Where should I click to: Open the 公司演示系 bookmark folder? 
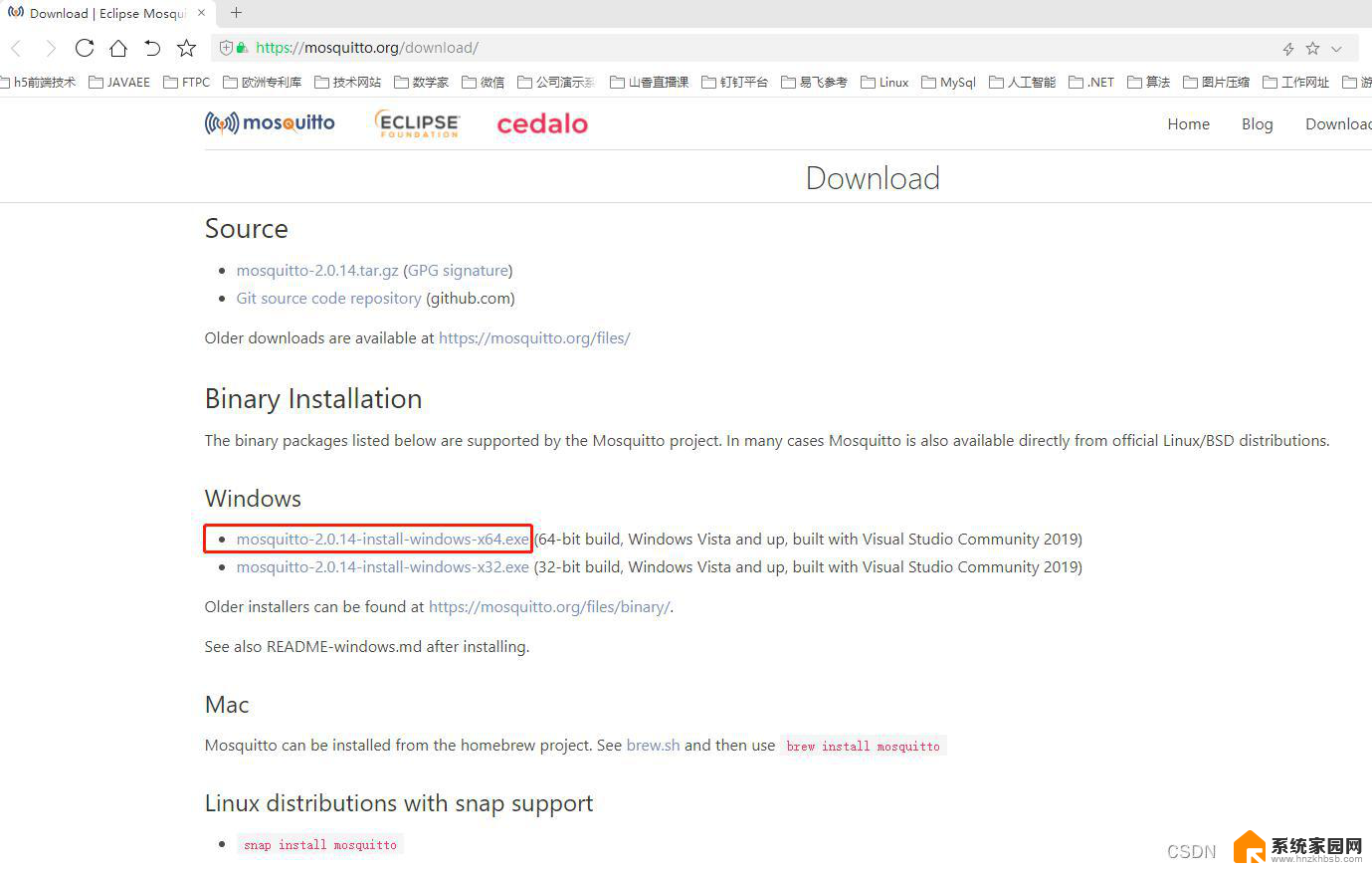coord(557,82)
